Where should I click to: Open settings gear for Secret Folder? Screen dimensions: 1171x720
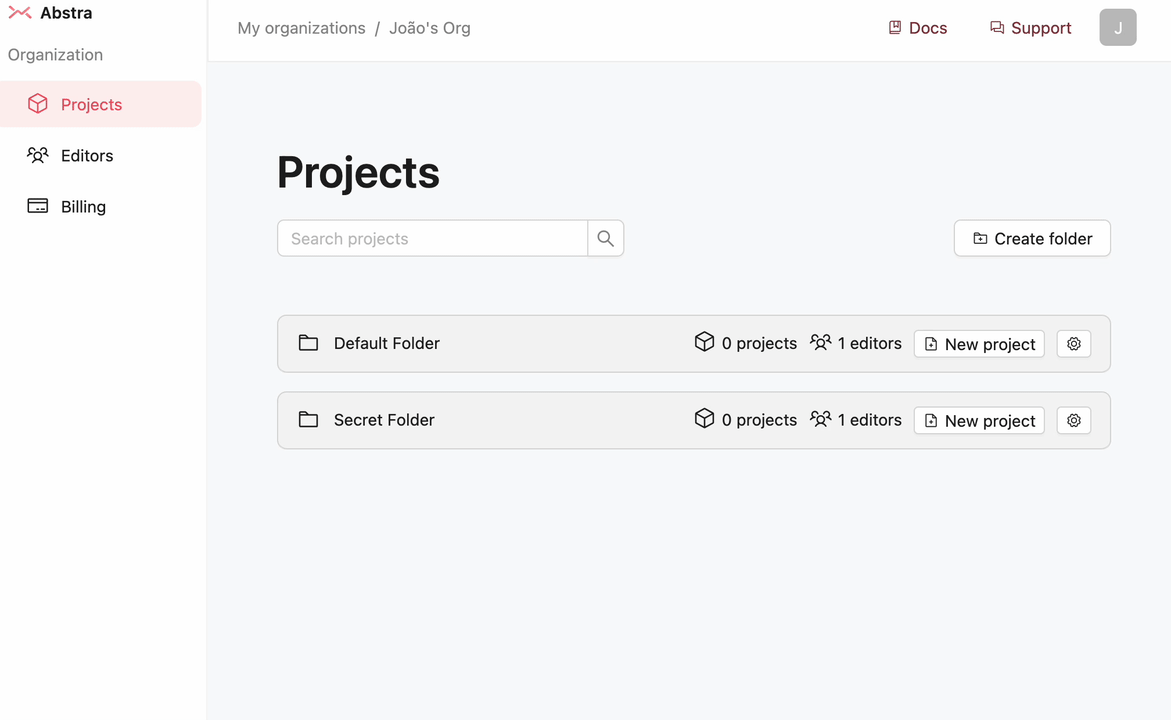pos(1073,420)
